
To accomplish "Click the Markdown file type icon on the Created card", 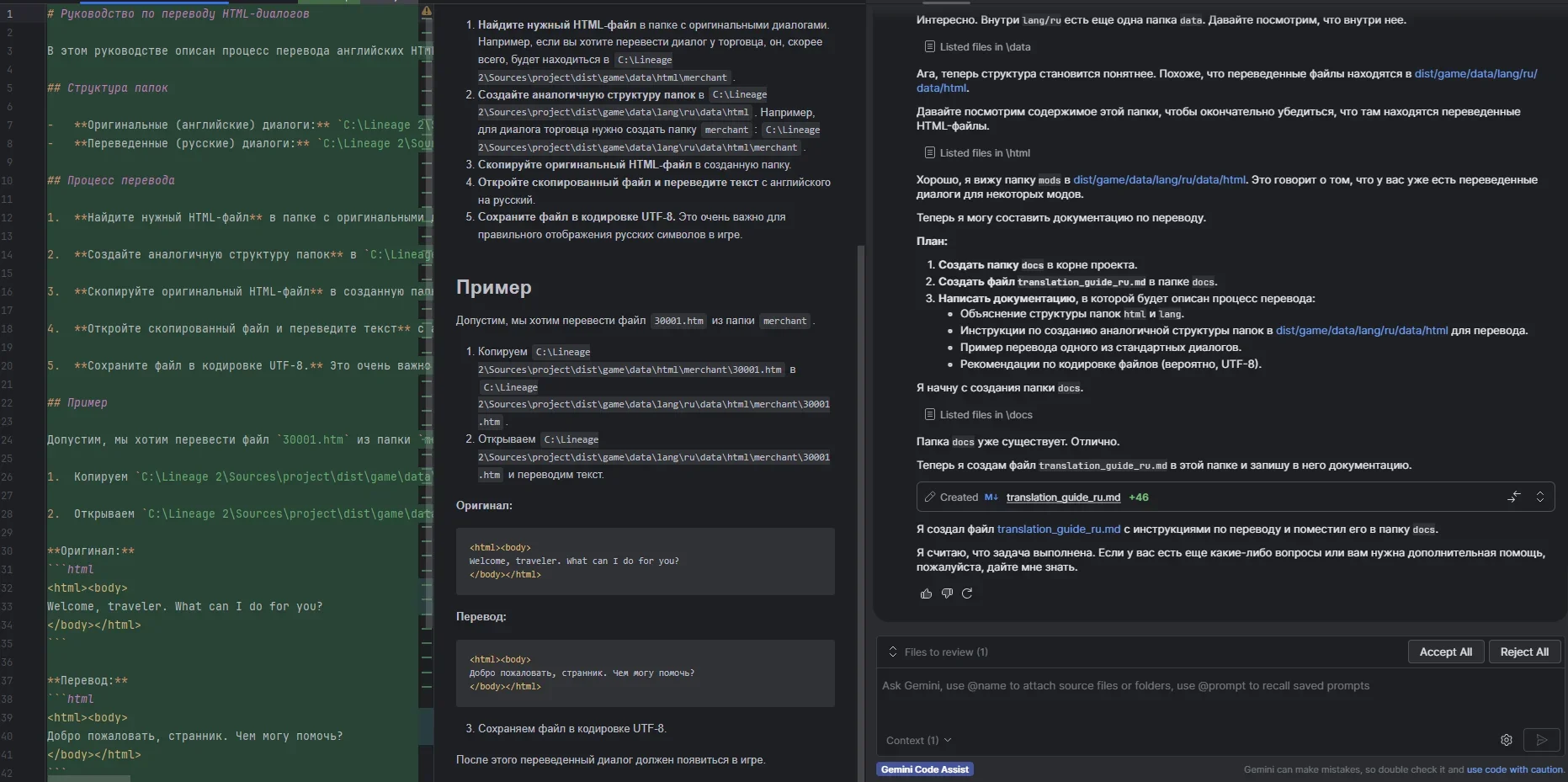I will (x=992, y=497).
